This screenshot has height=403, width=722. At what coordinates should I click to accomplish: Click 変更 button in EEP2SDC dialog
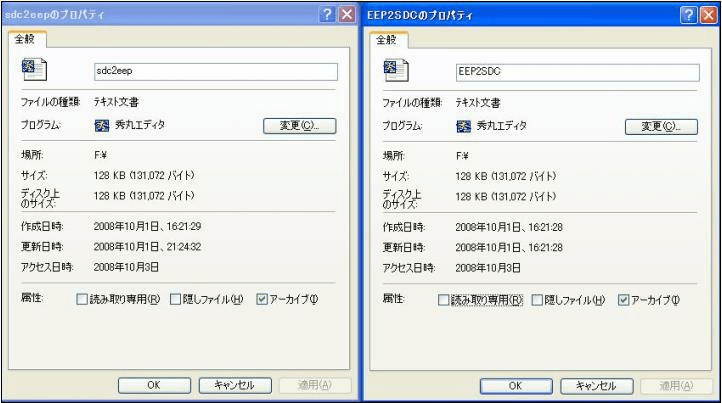coord(661,127)
